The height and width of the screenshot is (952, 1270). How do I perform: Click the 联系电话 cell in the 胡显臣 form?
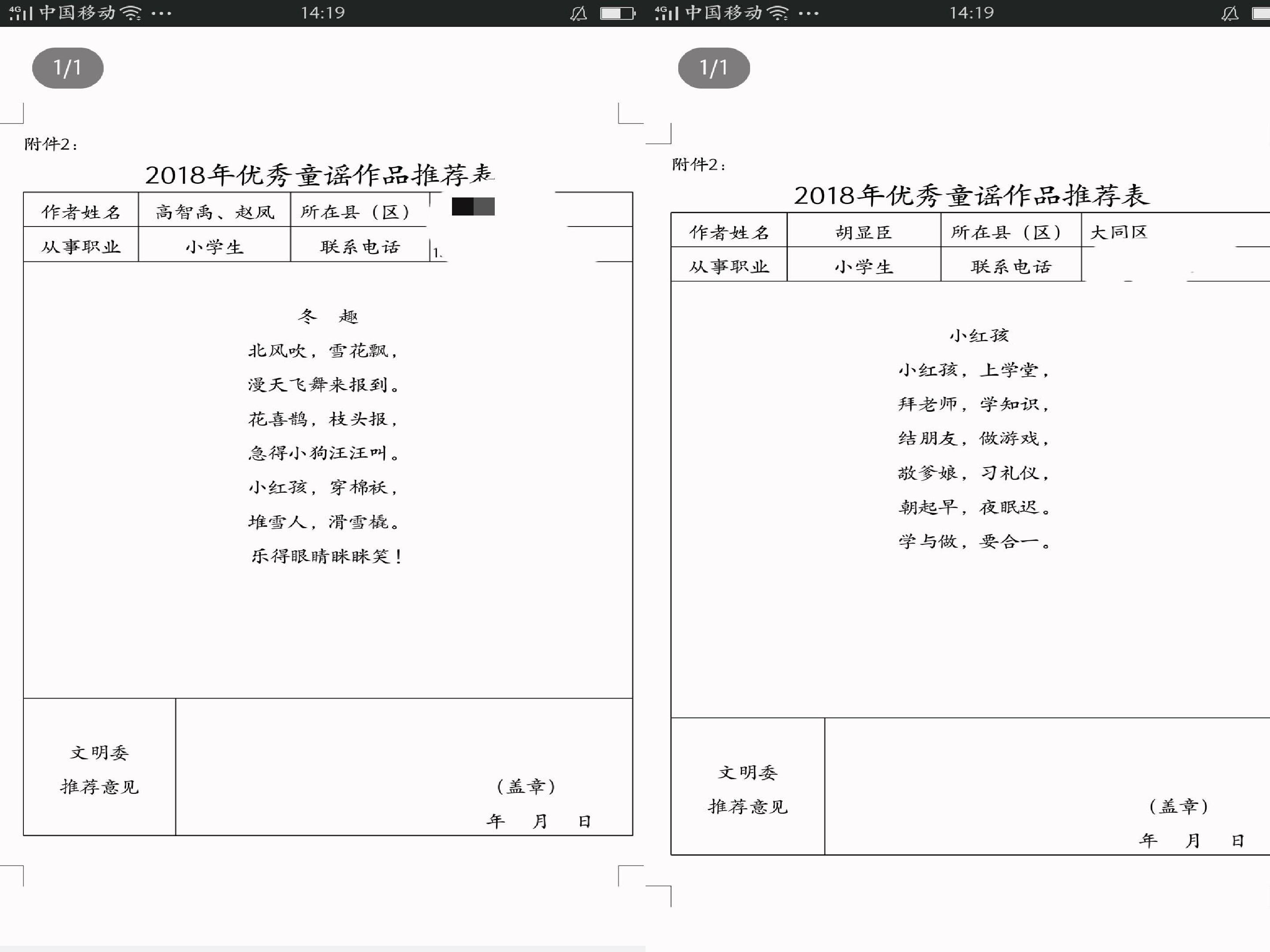tap(1011, 264)
